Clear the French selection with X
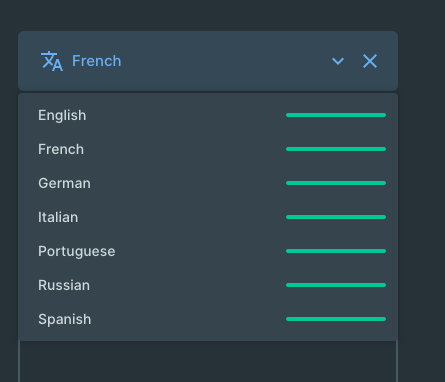 click(x=370, y=61)
